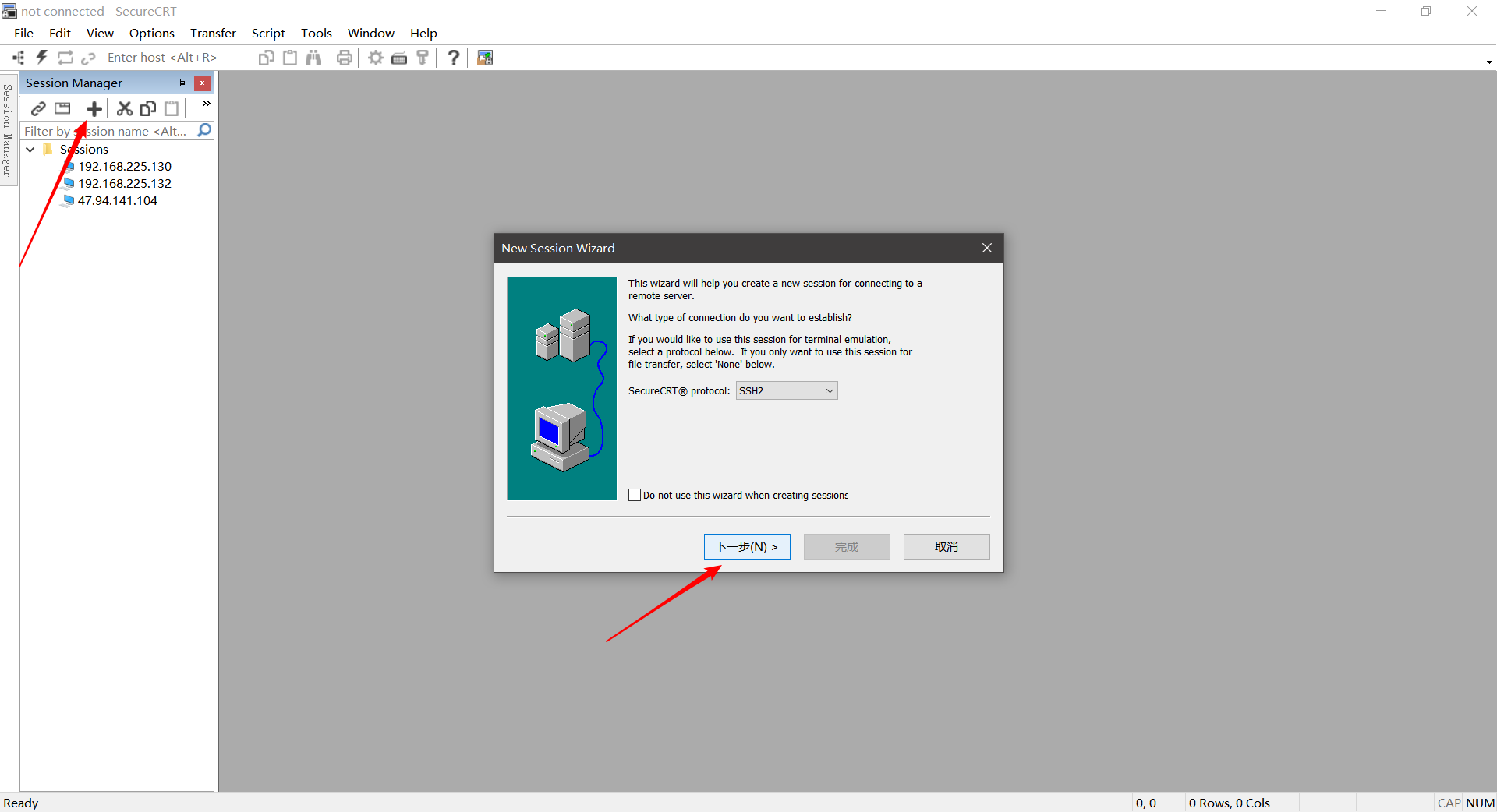This screenshot has width=1497, height=812.
Task: Open the Tools menu
Action: pyautogui.click(x=317, y=33)
